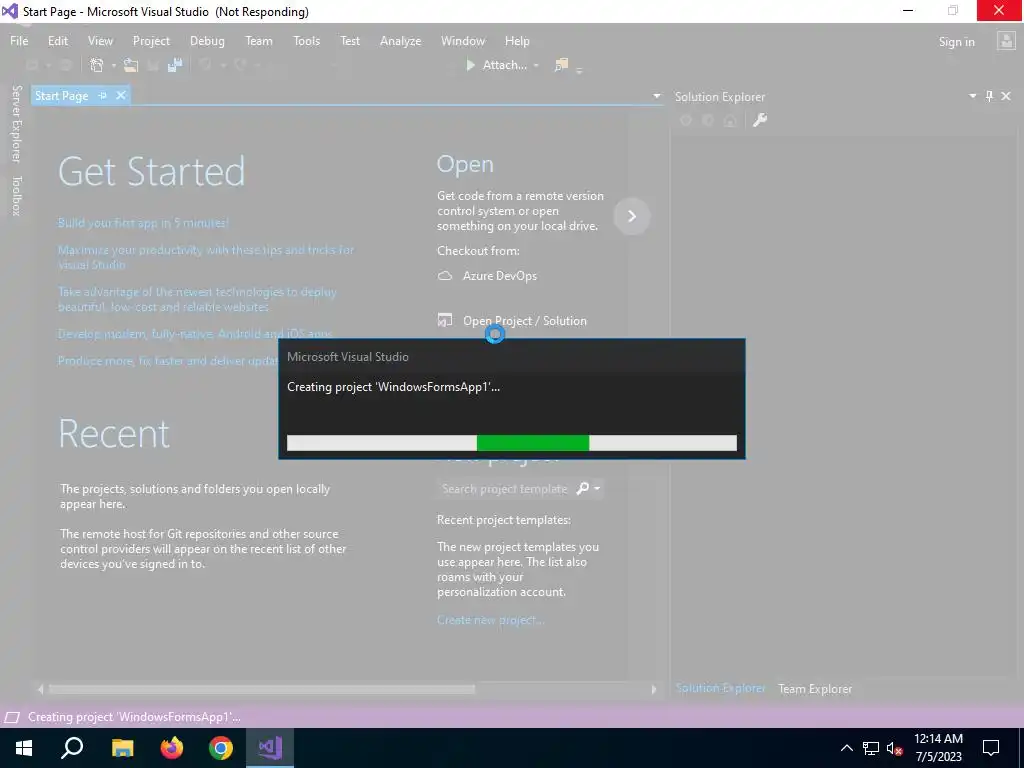Toggle Solution Explorer auto hide pin
1024x768 pixels.
[x=989, y=96]
